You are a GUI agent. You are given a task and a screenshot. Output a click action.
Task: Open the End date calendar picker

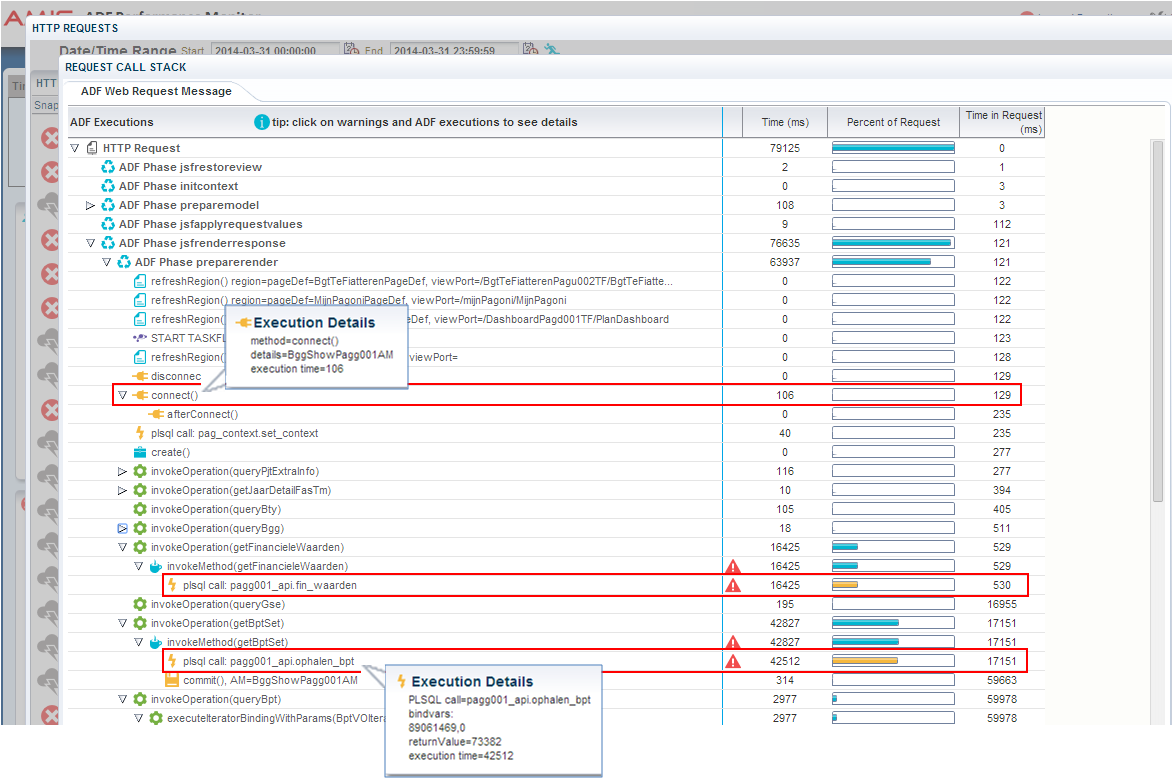[x=529, y=47]
